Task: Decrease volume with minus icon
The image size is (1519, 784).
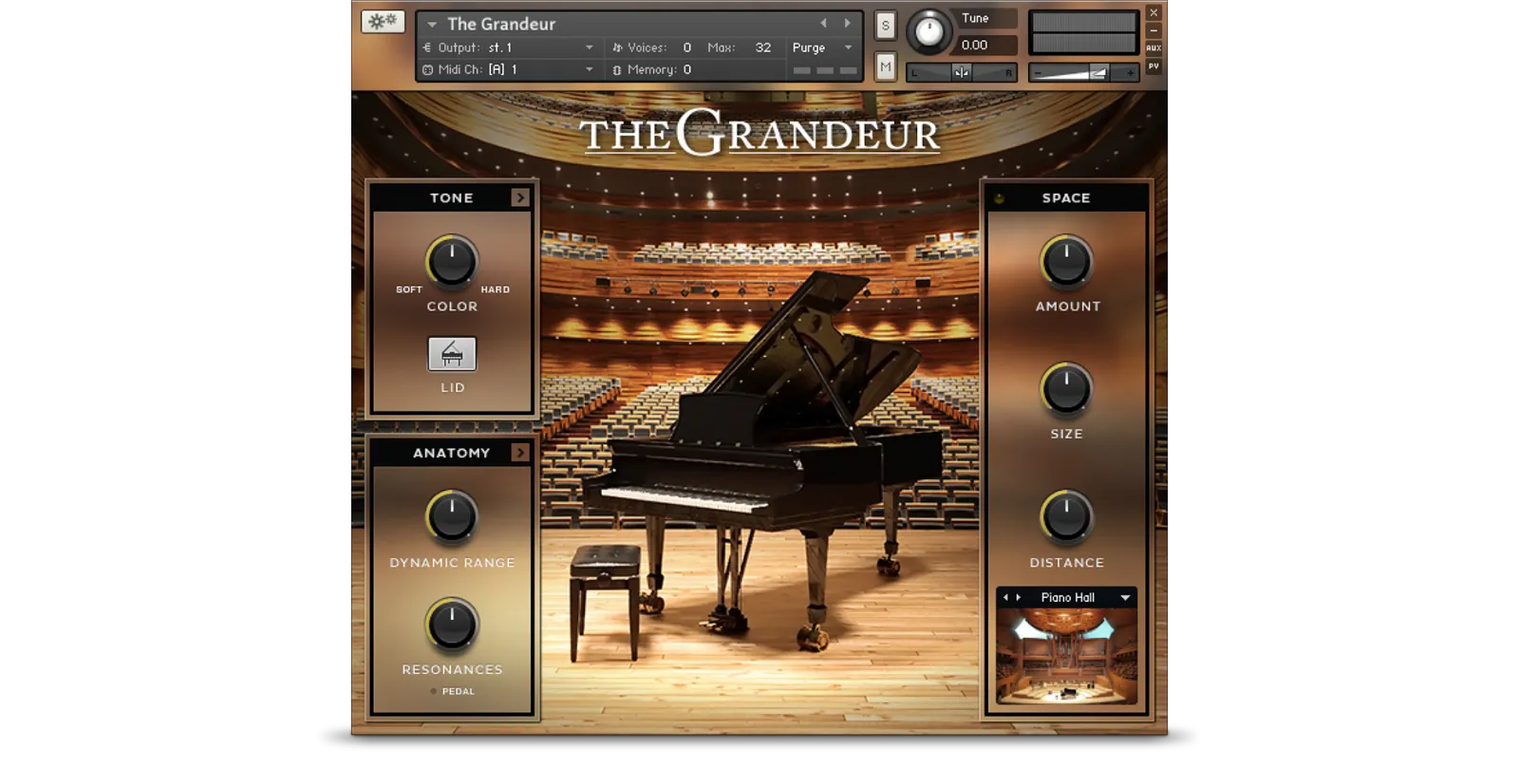Action: click(1038, 73)
